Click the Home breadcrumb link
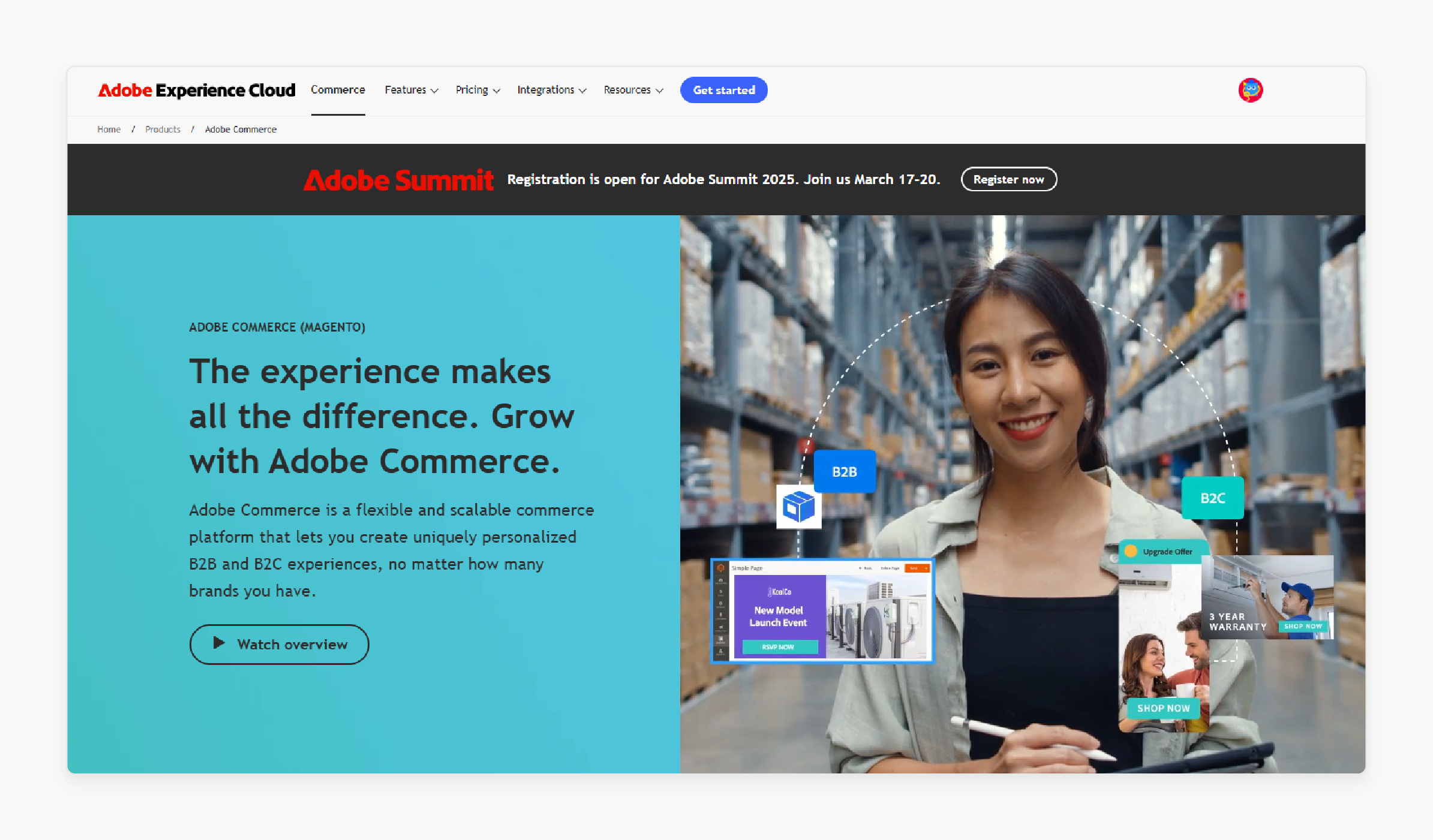This screenshot has height=840, width=1433. click(x=109, y=129)
